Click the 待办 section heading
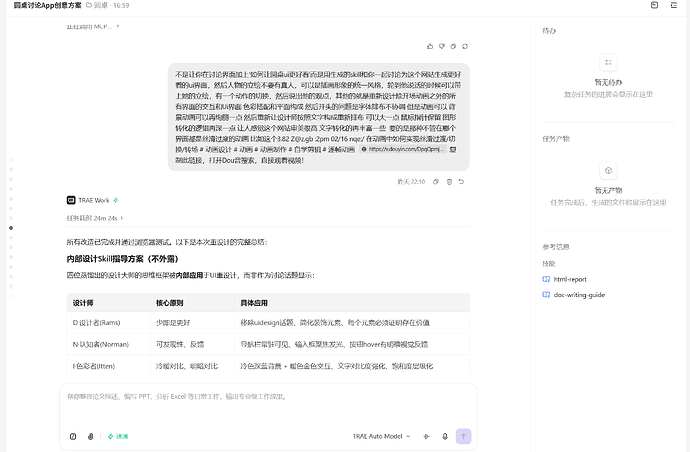Screen dimensions: 690x452 tap(549, 31)
